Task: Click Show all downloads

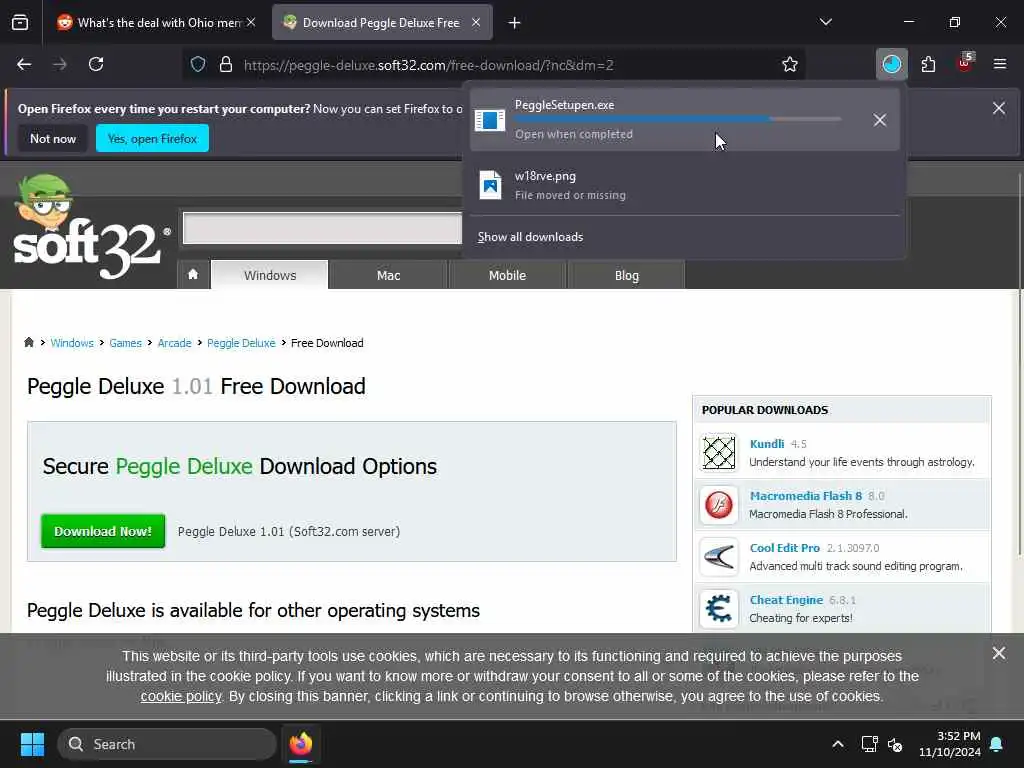Action: point(530,236)
